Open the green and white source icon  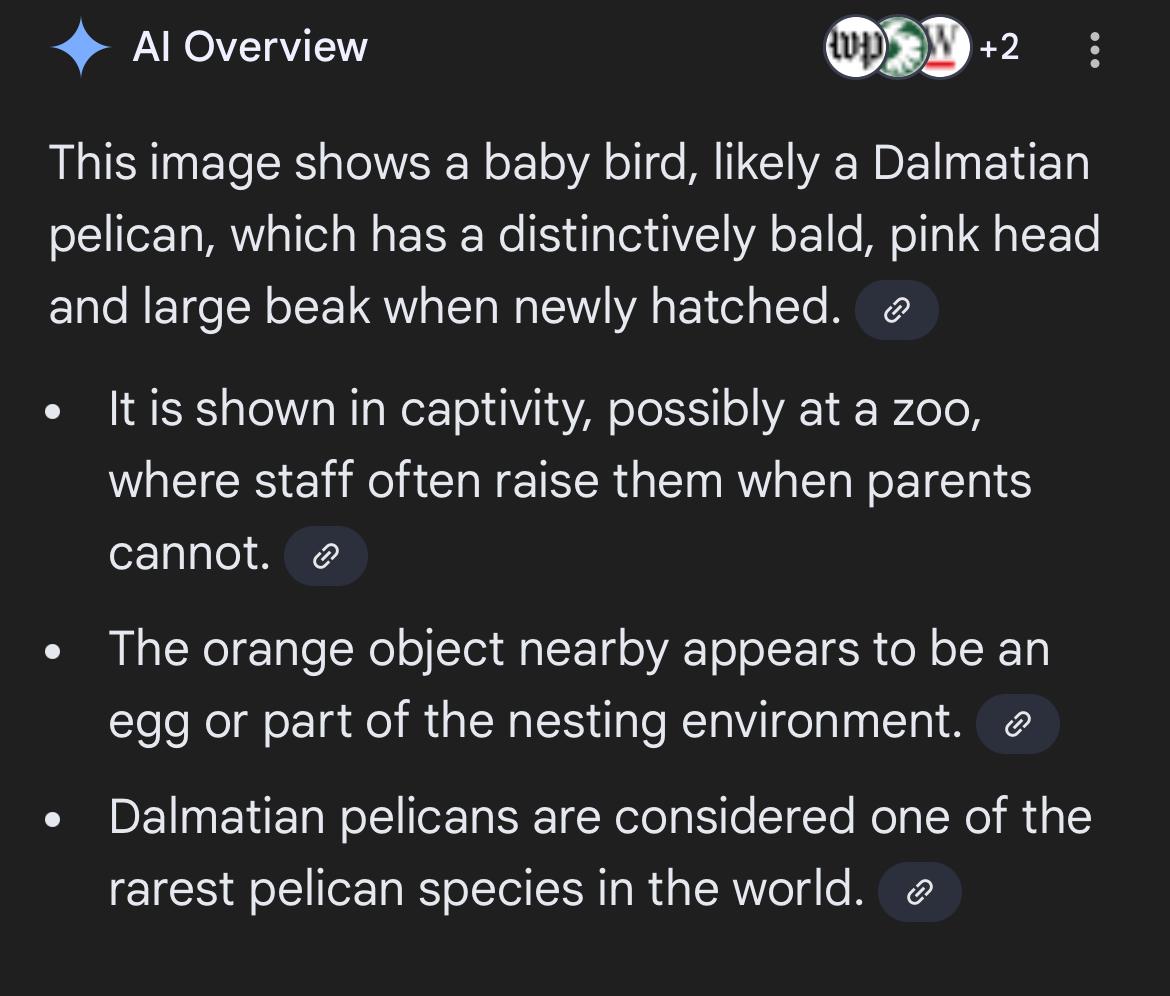click(x=899, y=48)
